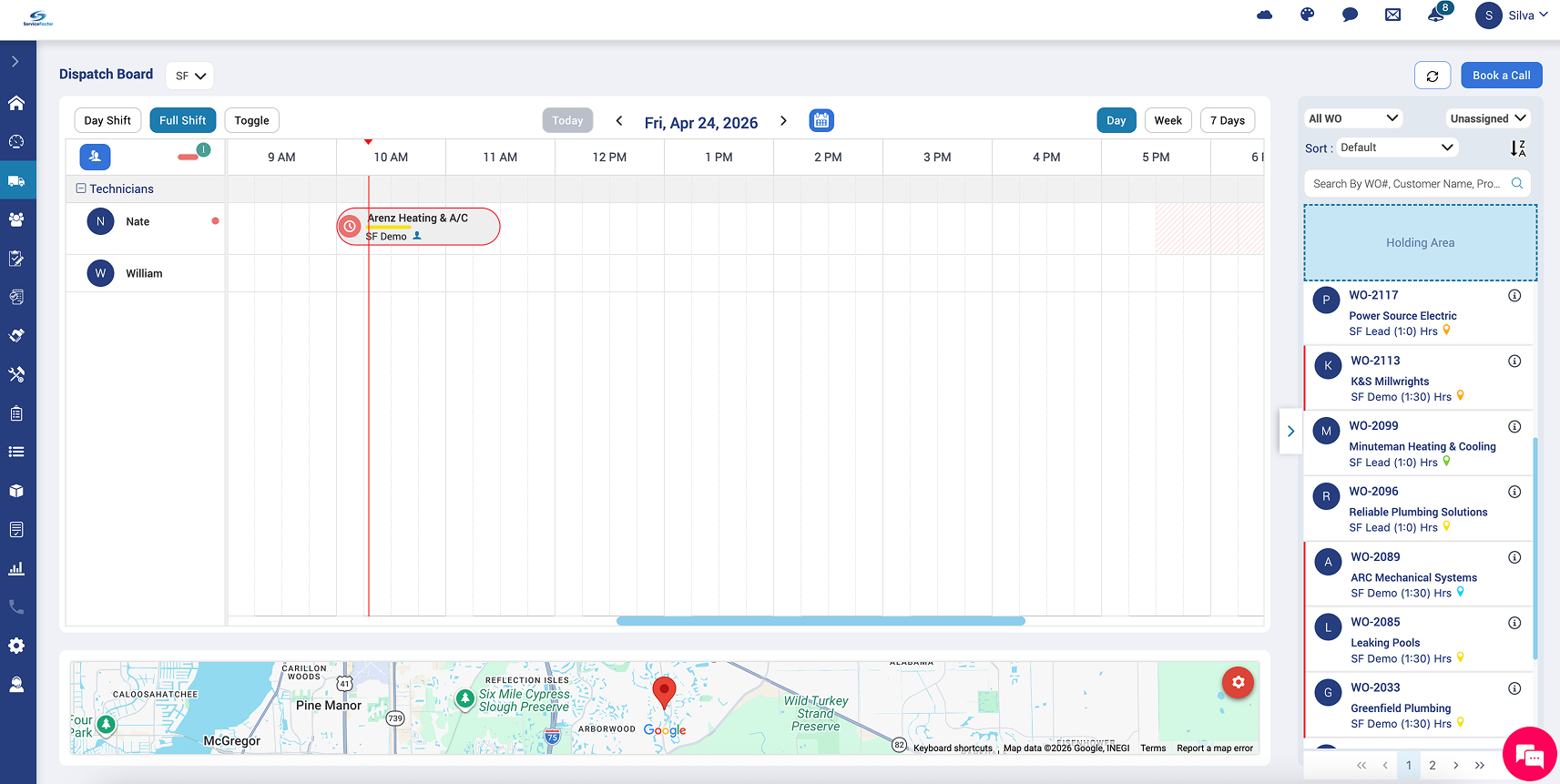This screenshot has height=784, width=1560.
Task: Click the red map location pin
Action: (665, 693)
